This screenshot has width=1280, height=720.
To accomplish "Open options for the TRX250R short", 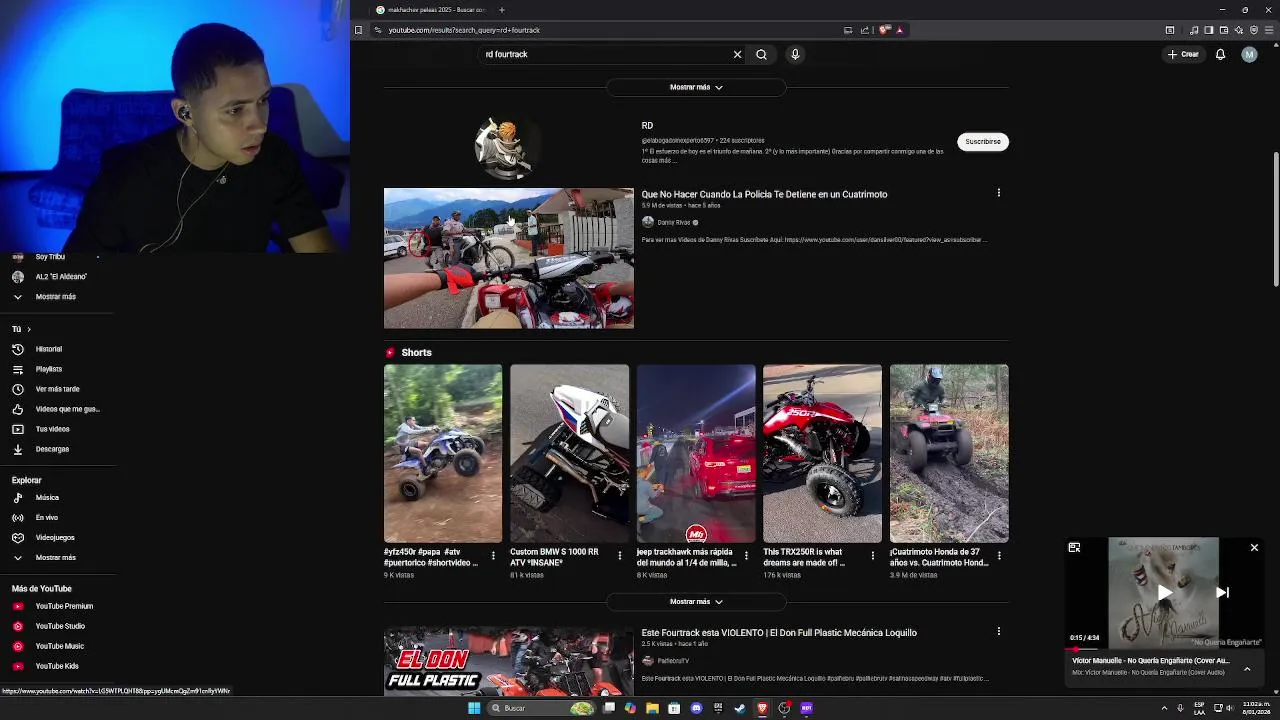I will pyautogui.click(x=872, y=556).
